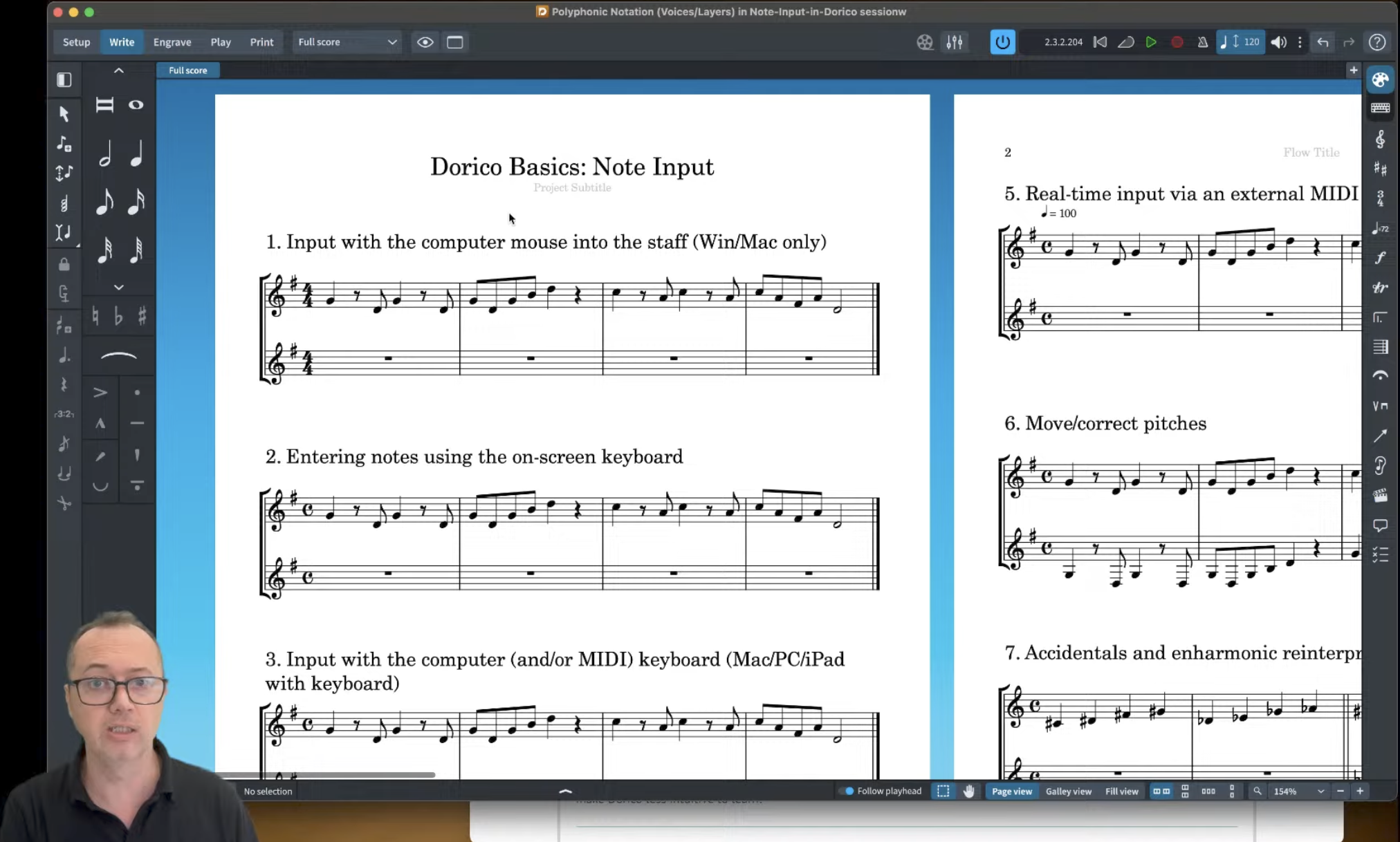Screen dimensions: 1400x842
Task: Switch to Print mode
Action: click(261, 42)
